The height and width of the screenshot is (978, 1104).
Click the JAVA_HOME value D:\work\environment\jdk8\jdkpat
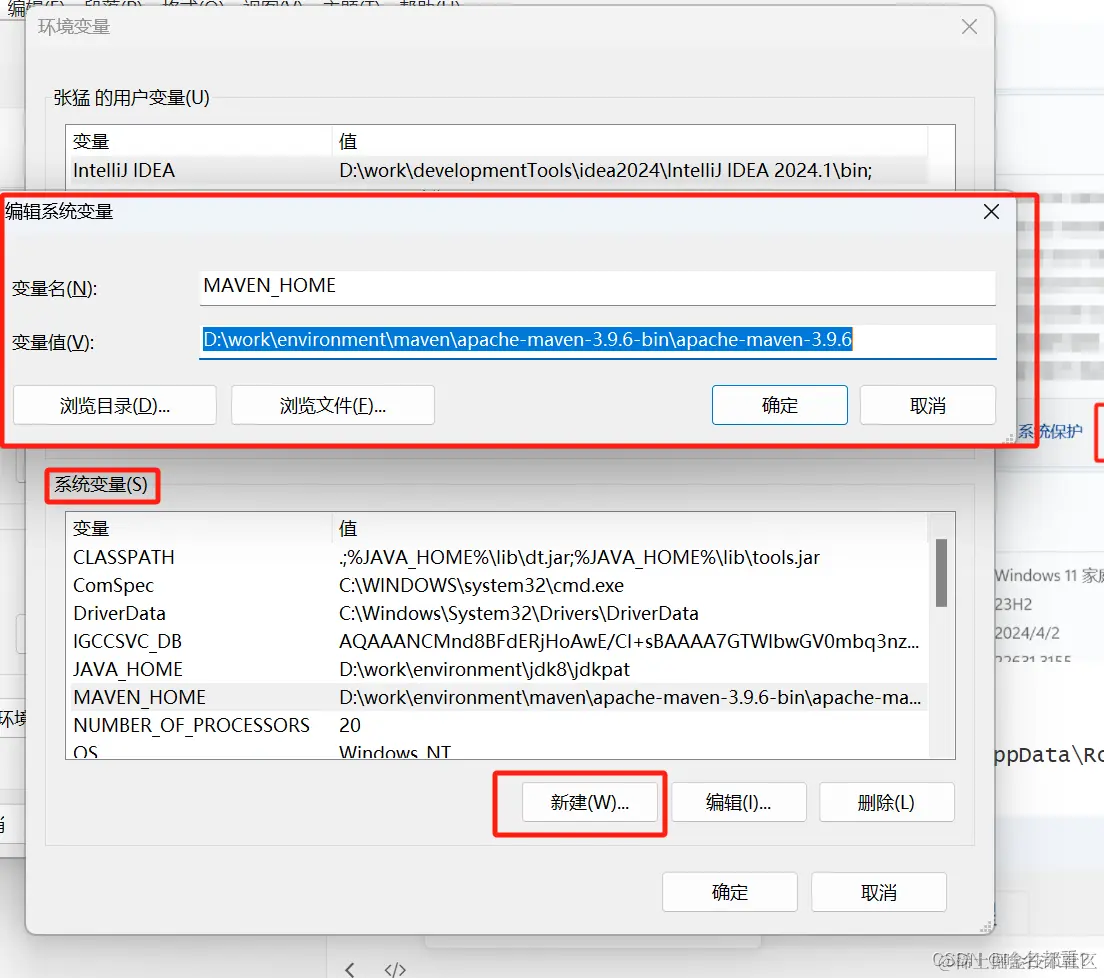pyautogui.click(x=484, y=669)
